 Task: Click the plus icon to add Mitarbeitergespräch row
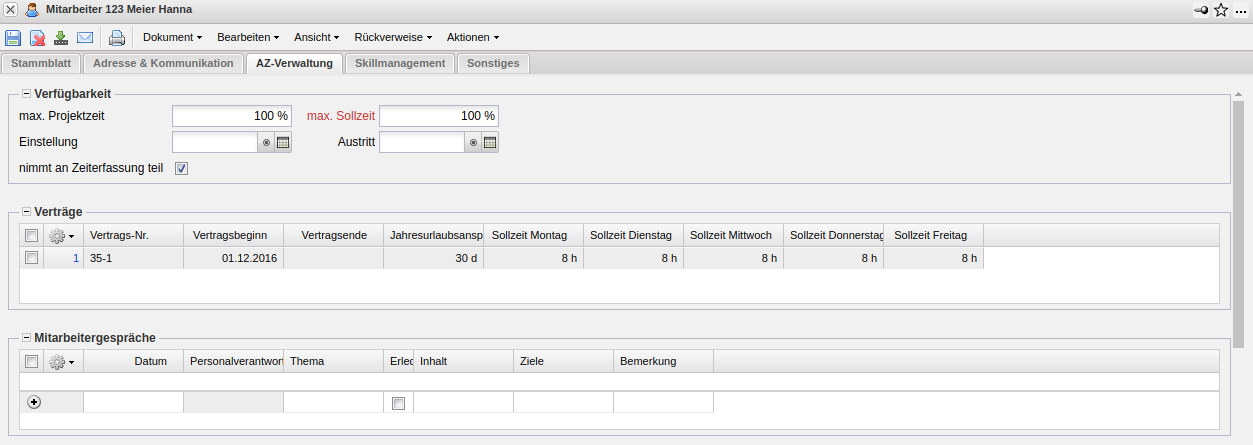click(34, 402)
